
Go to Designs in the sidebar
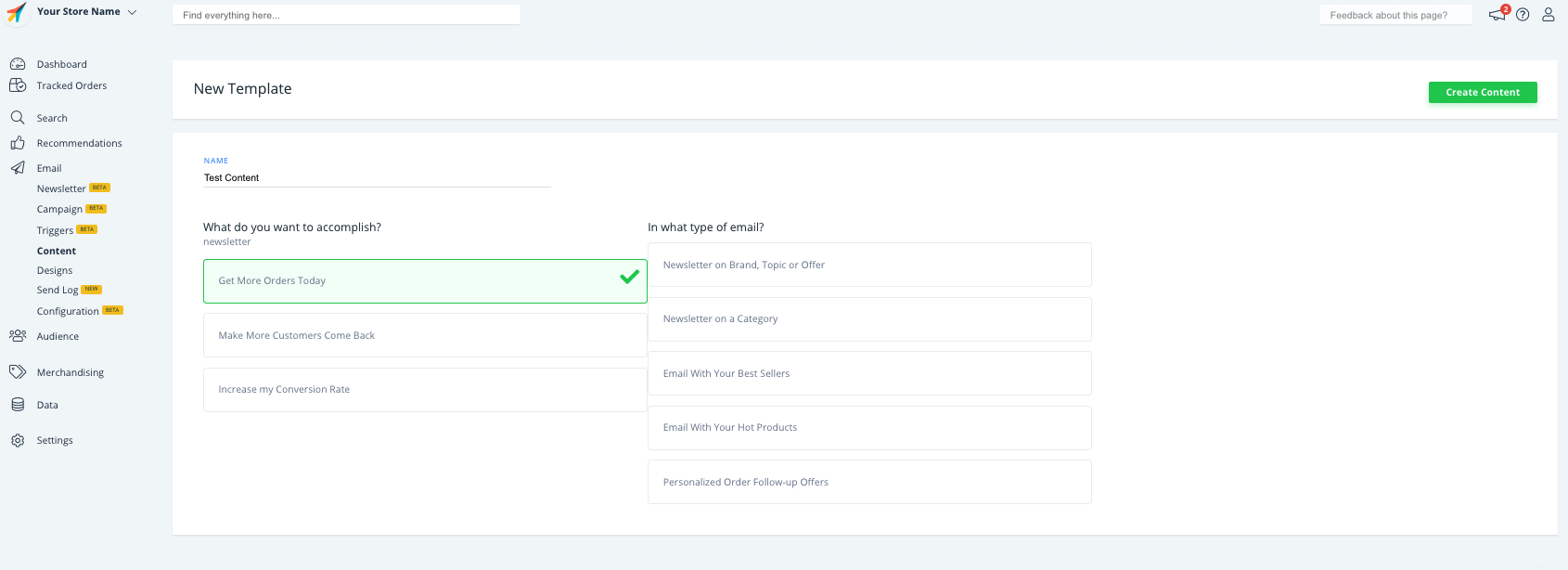(55, 270)
